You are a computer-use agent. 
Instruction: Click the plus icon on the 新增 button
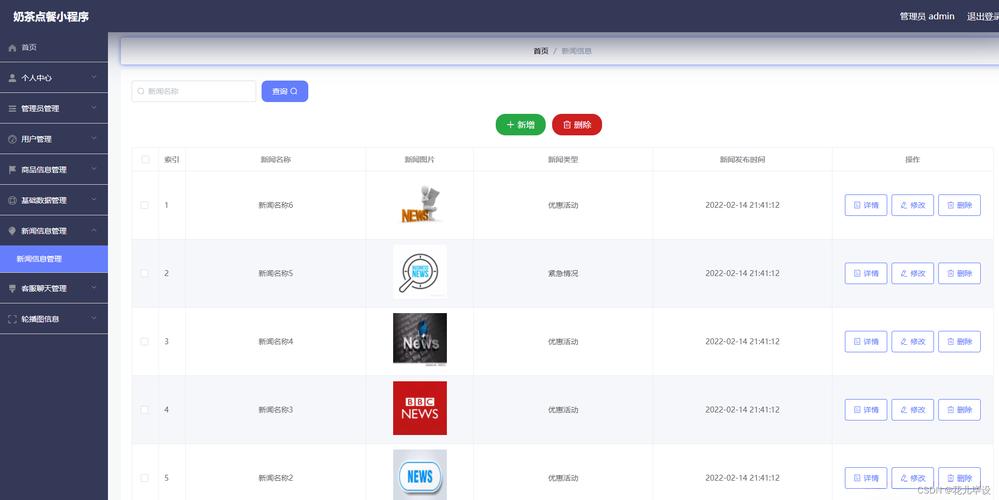[x=510, y=125]
